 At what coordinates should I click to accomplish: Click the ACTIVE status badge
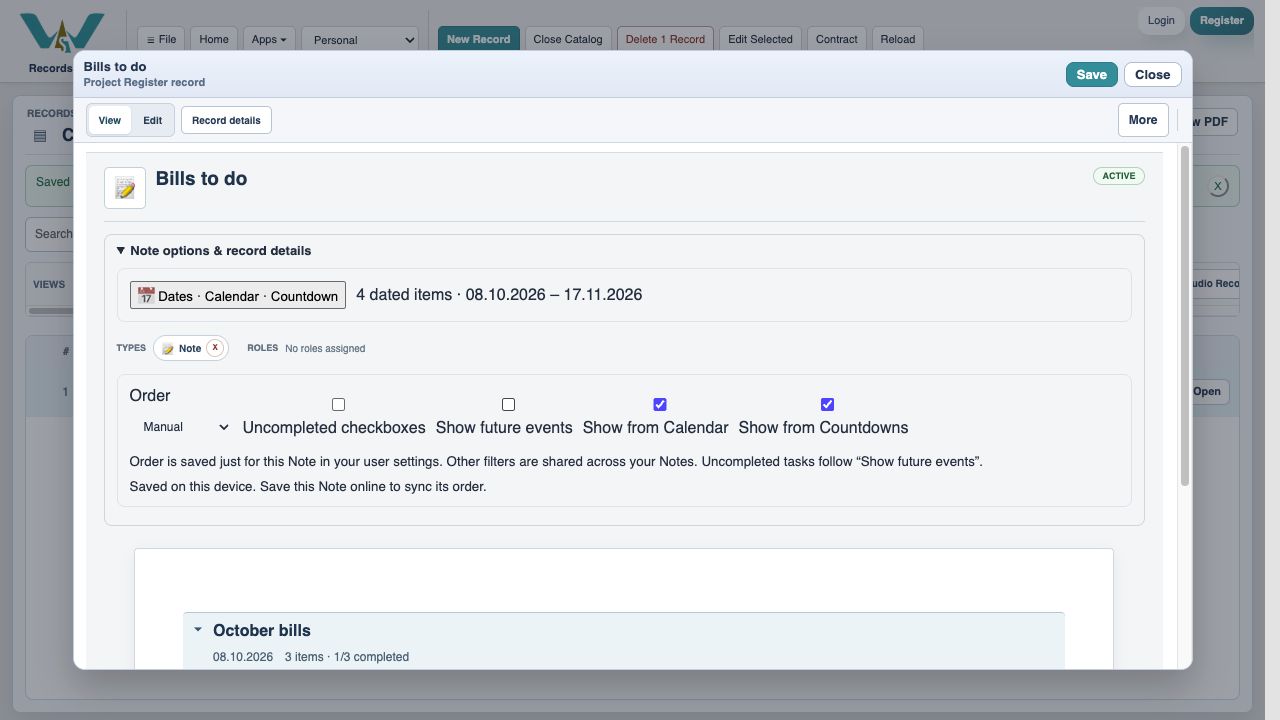pyautogui.click(x=1118, y=176)
